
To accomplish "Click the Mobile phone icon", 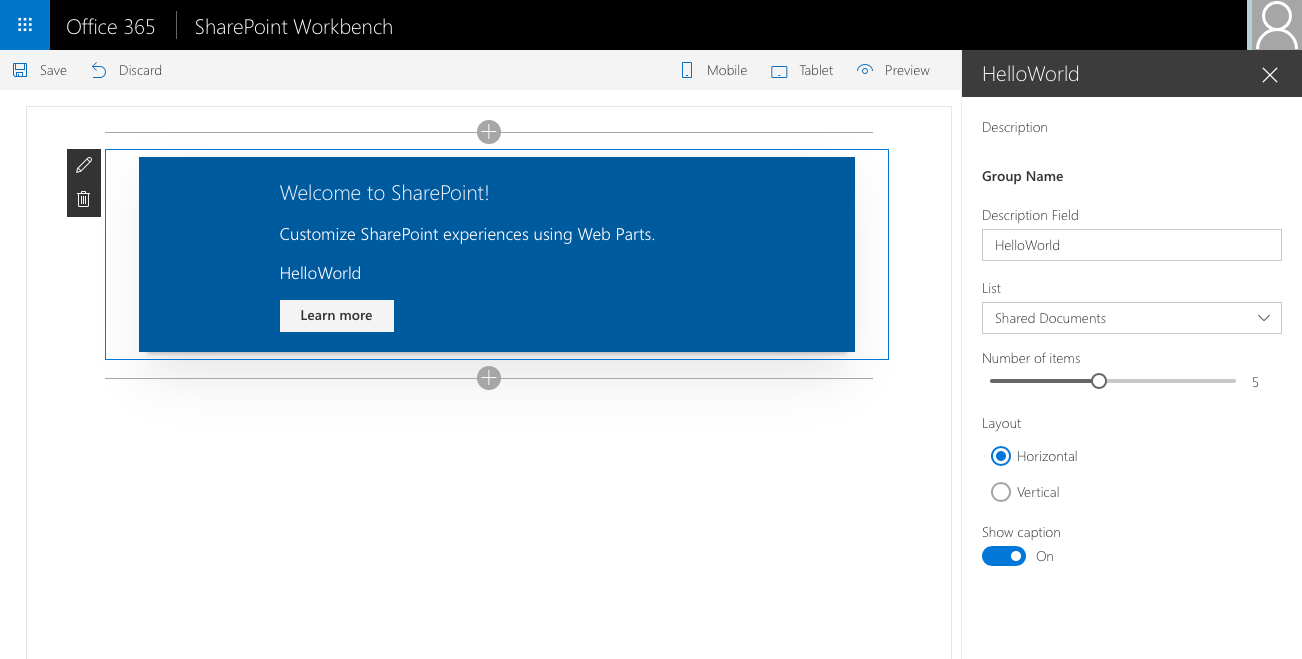I will pos(687,70).
